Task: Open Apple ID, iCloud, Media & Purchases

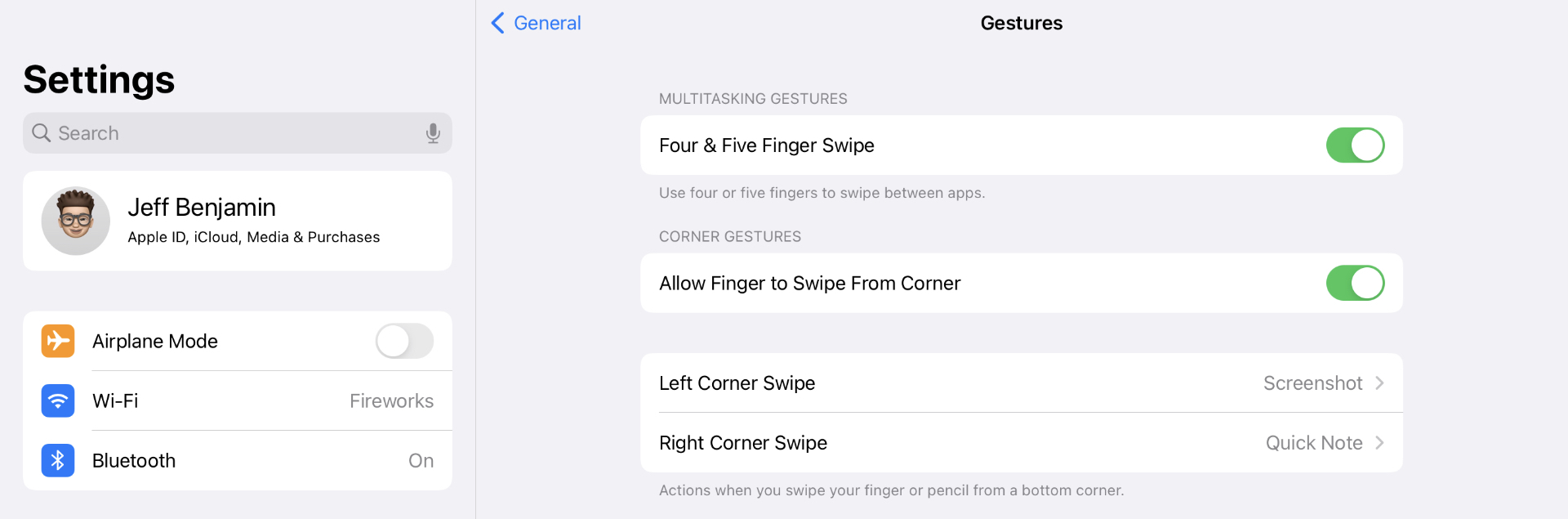Action: tap(253, 237)
